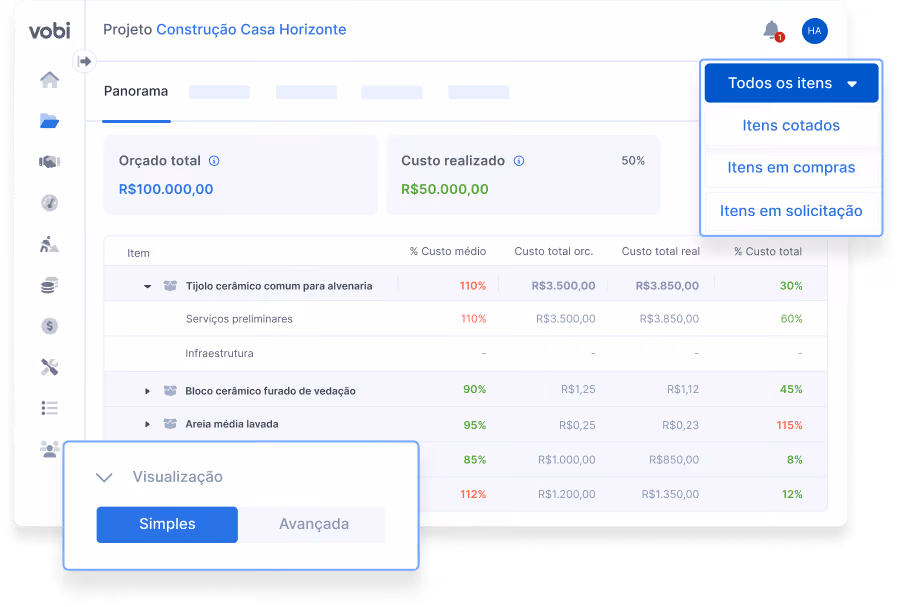
Task: Click the R$100.000,00 budget value
Action: click(166, 189)
